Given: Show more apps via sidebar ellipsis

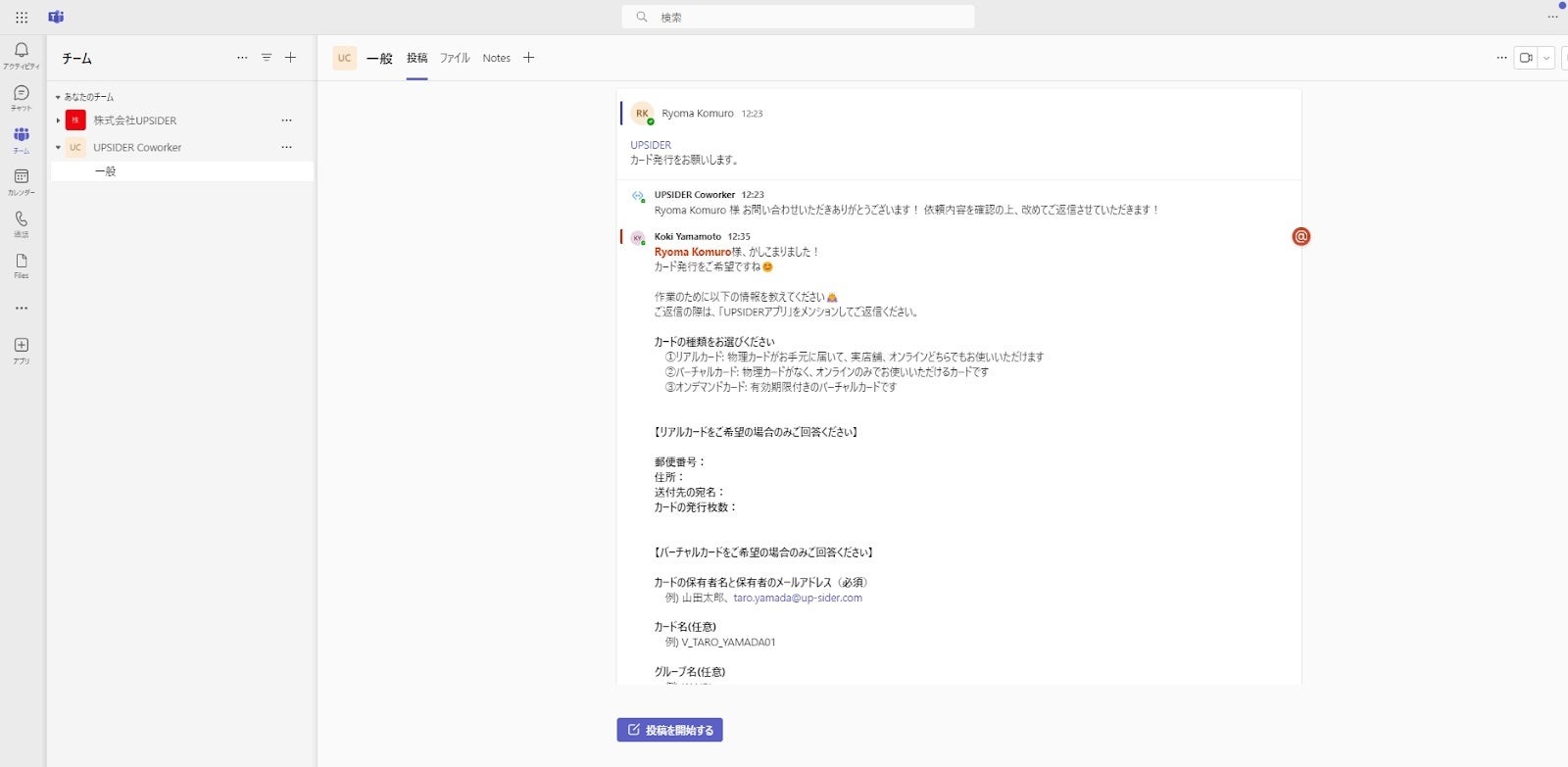Looking at the screenshot, I should point(22,308).
